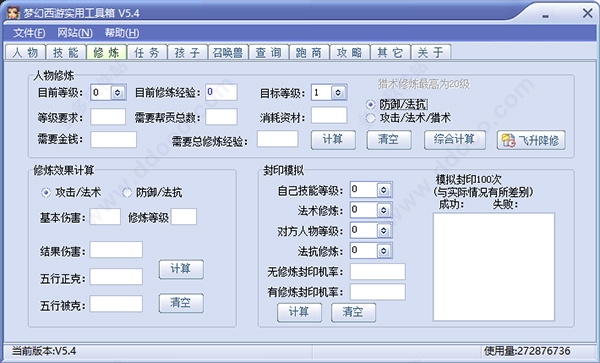
Task: Click the 需要总修炼经验 field
Action: pos(277,139)
